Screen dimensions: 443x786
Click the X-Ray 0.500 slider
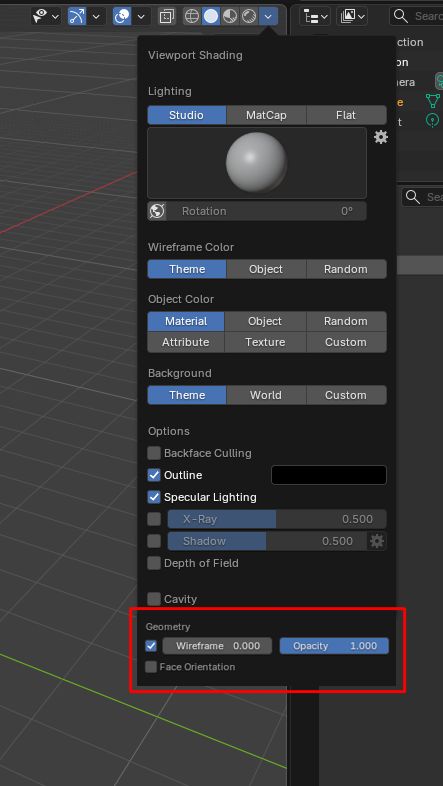(x=277, y=519)
